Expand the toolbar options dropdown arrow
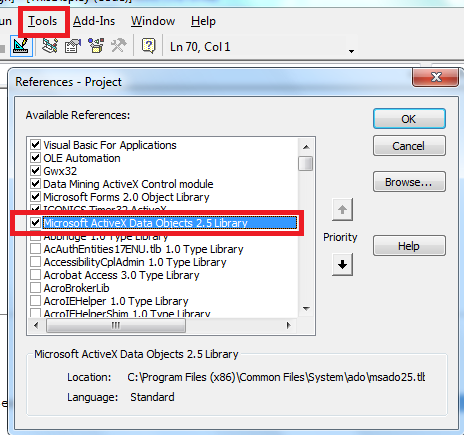The width and height of the screenshot is (464, 435). [351, 51]
